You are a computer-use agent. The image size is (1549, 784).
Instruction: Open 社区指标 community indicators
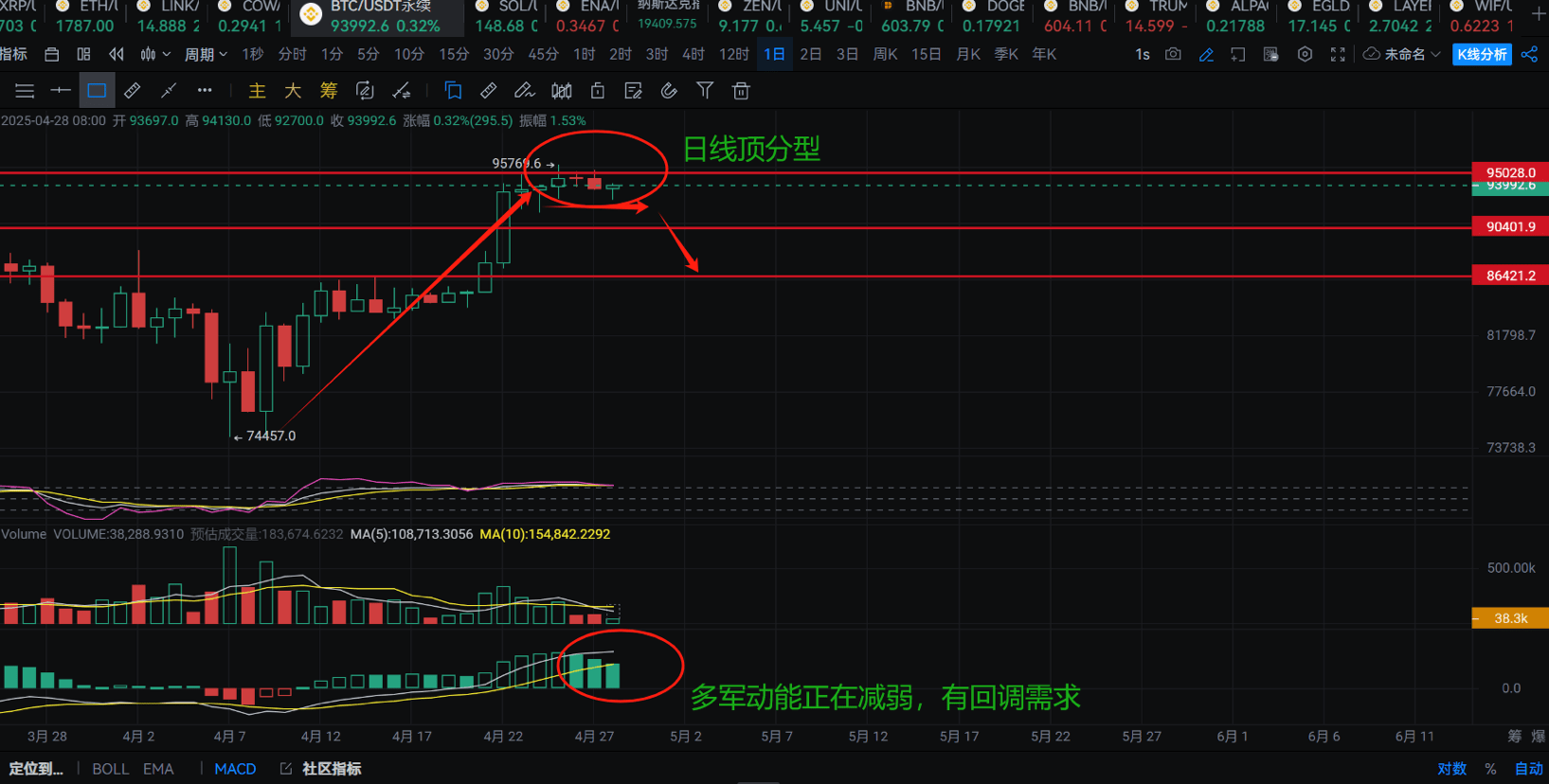(321, 769)
